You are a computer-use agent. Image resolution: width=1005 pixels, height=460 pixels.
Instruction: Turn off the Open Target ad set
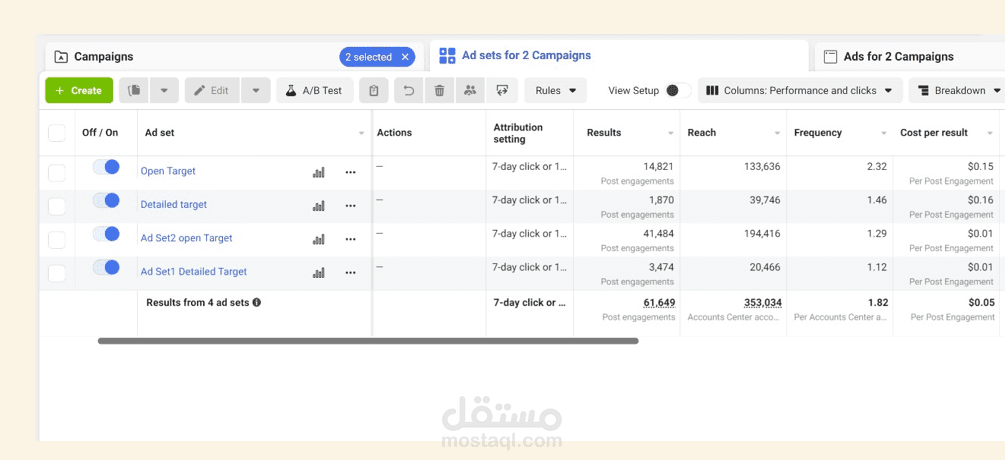coord(106,167)
